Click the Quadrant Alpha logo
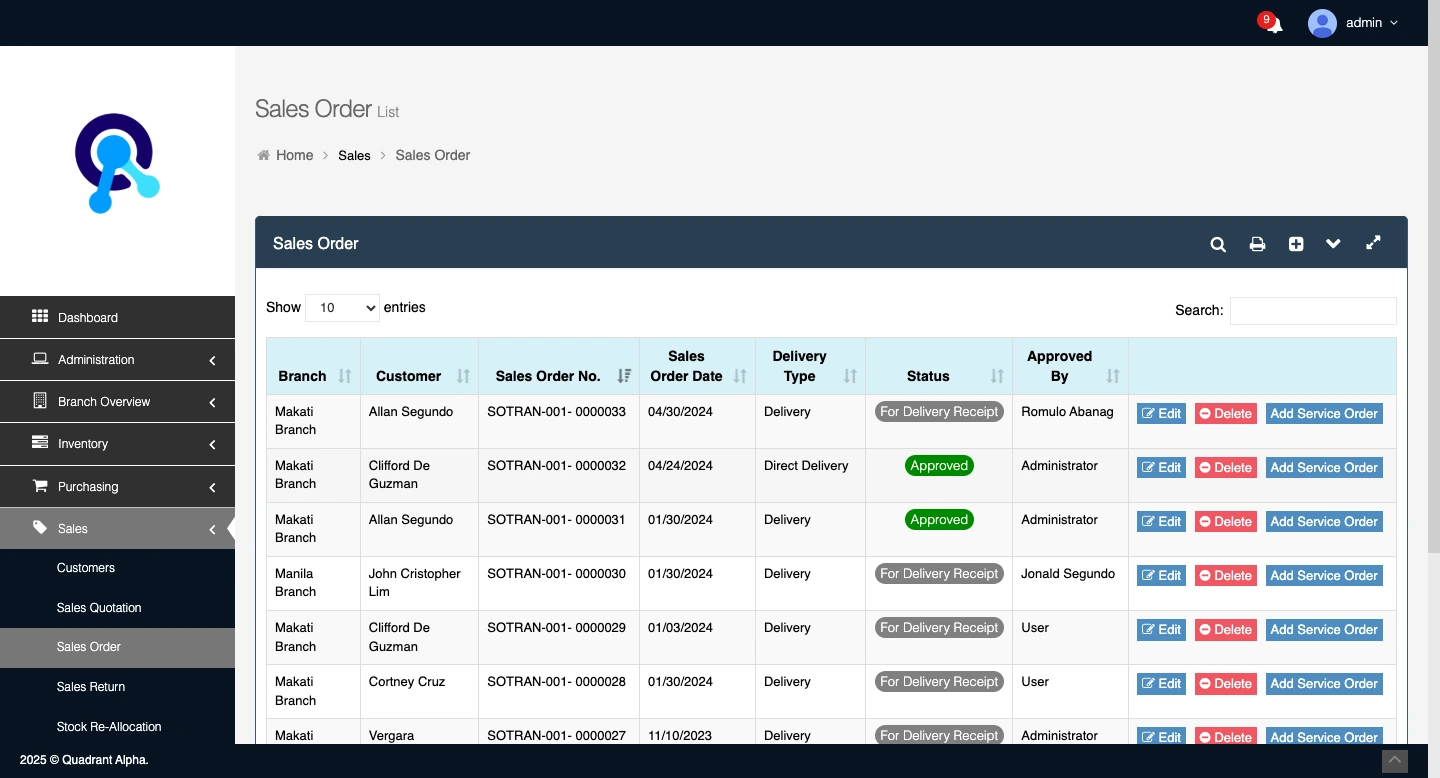 pyautogui.click(x=117, y=163)
